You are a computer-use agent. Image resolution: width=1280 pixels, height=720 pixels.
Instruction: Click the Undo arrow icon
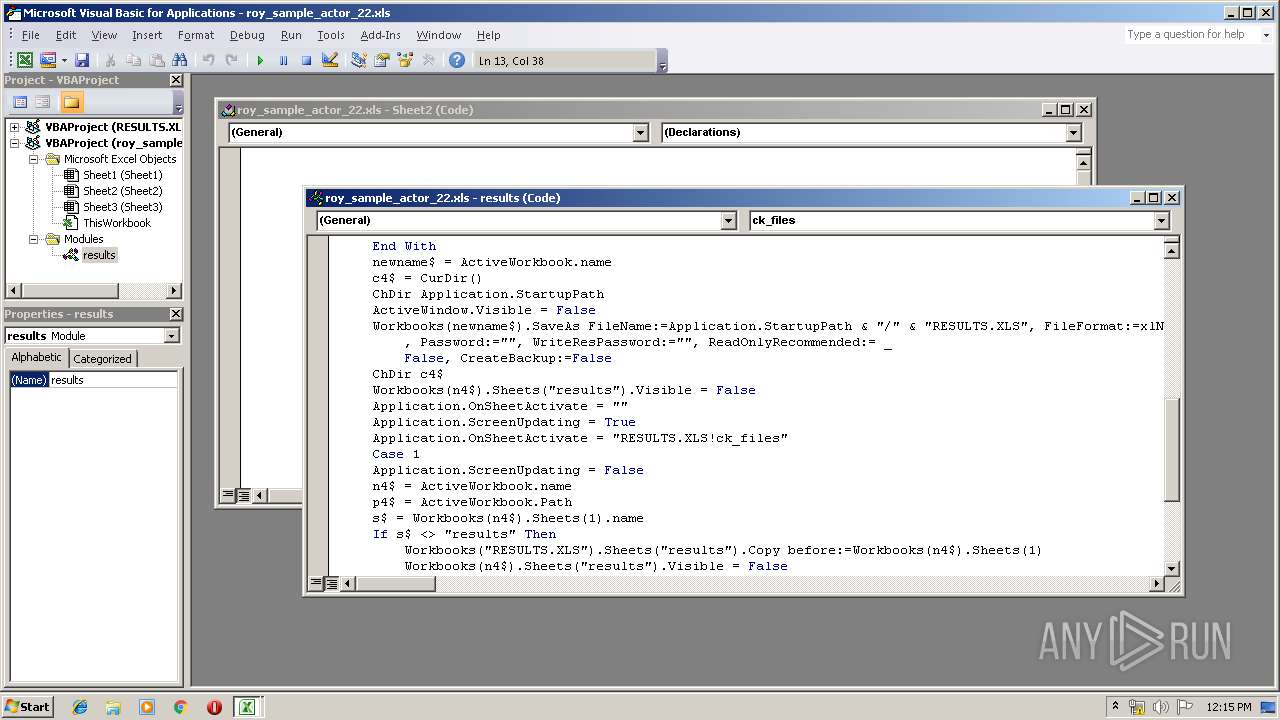click(x=208, y=60)
